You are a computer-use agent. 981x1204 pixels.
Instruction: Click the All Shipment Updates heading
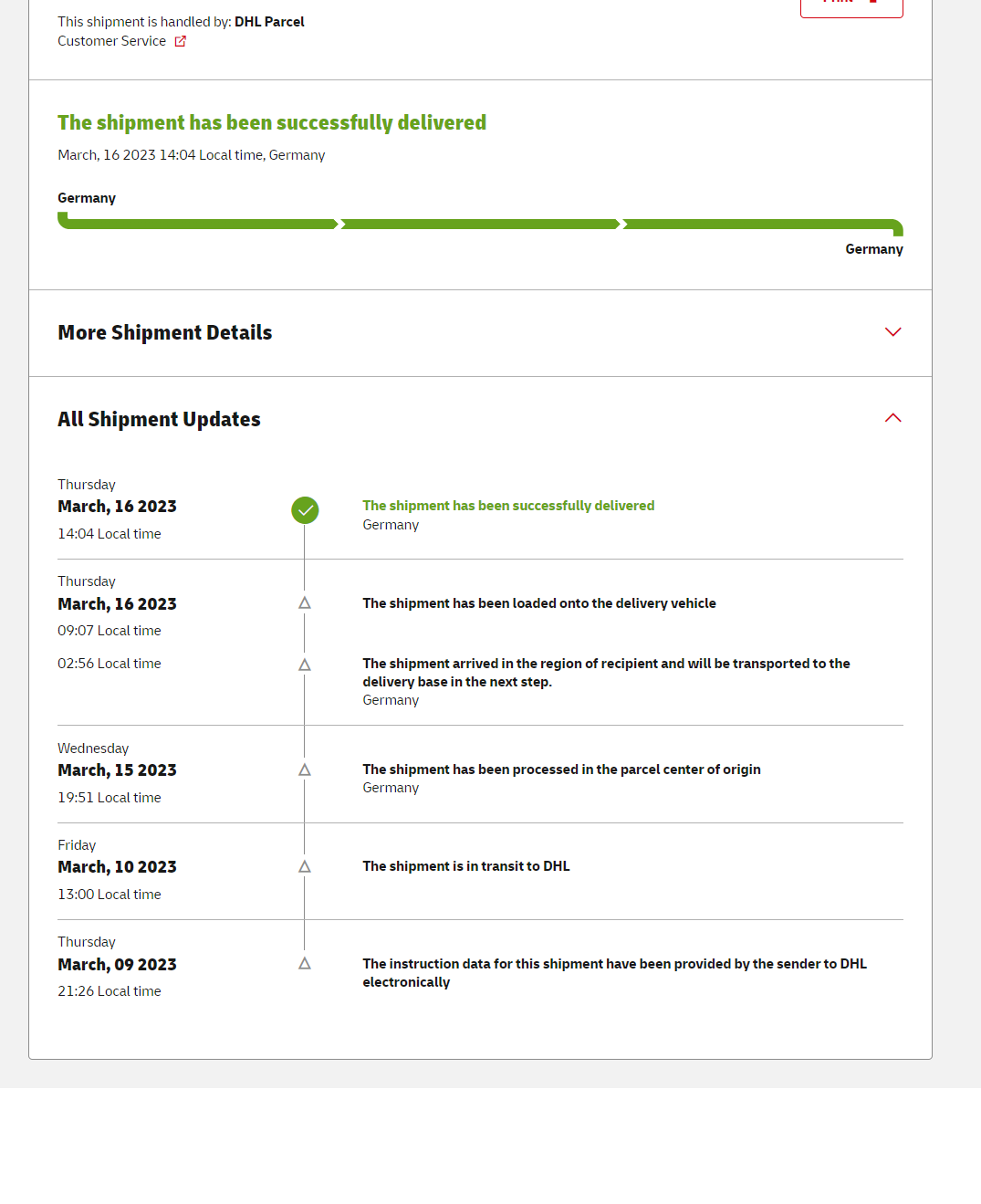(x=159, y=420)
